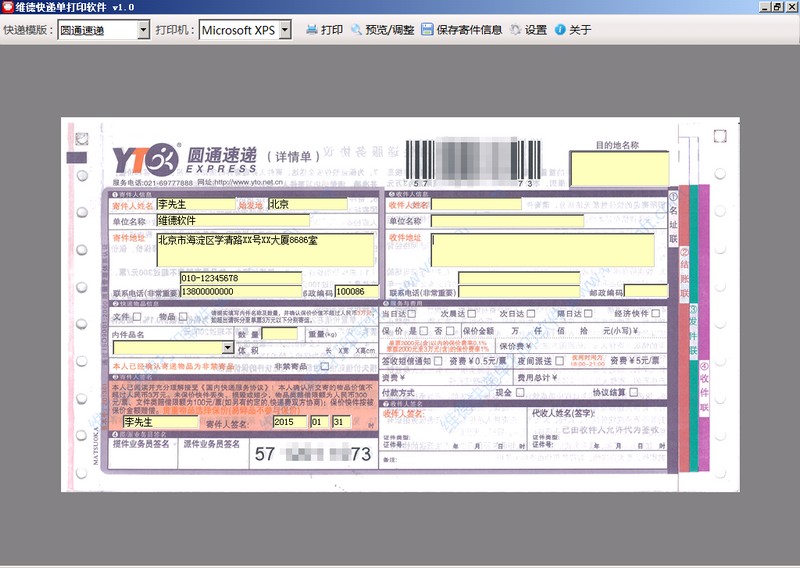Click the month field 01
800x568 pixels.
coord(319,422)
